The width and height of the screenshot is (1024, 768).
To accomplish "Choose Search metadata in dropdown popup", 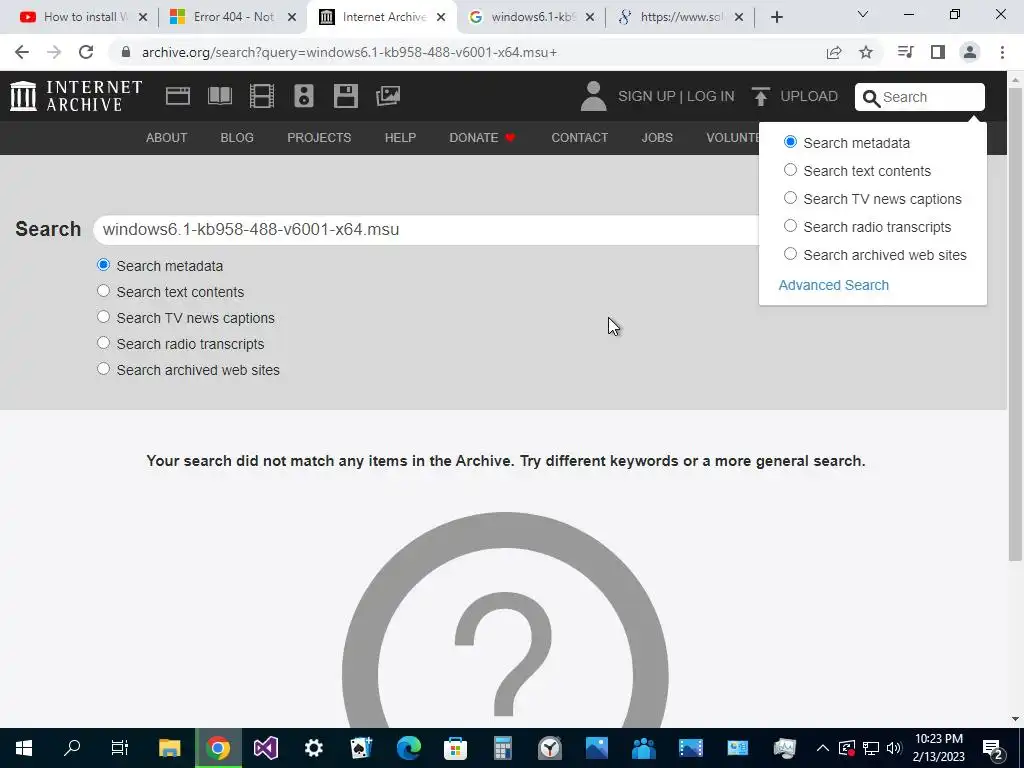I will (790, 142).
